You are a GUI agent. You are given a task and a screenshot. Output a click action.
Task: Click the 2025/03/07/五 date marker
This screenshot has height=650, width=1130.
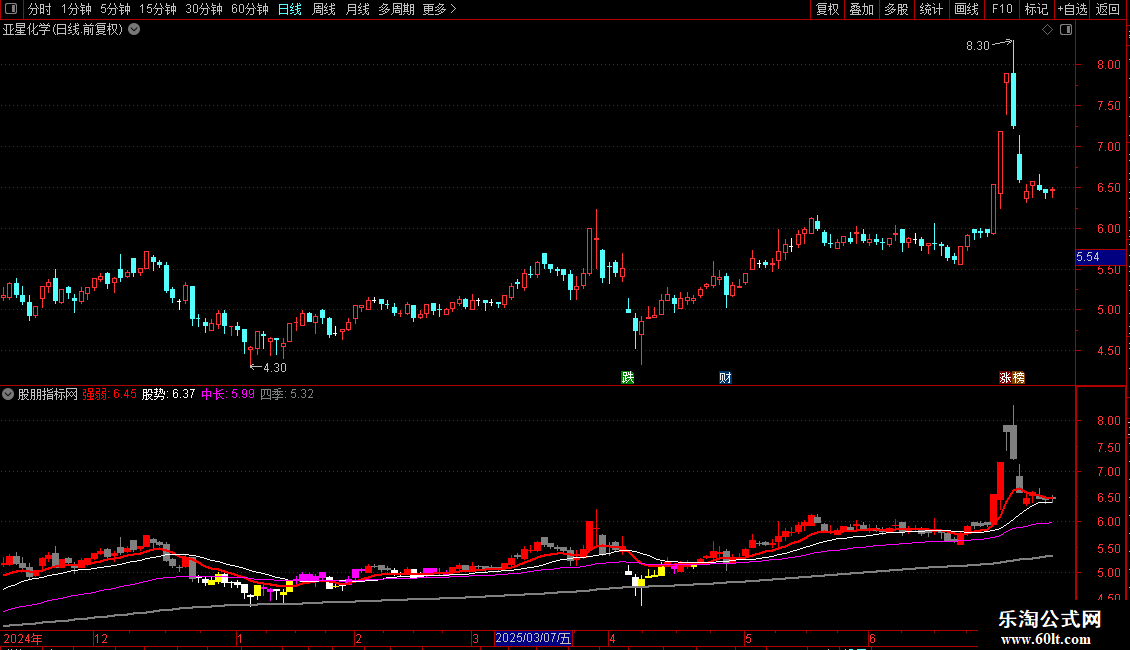click(533, 638)
